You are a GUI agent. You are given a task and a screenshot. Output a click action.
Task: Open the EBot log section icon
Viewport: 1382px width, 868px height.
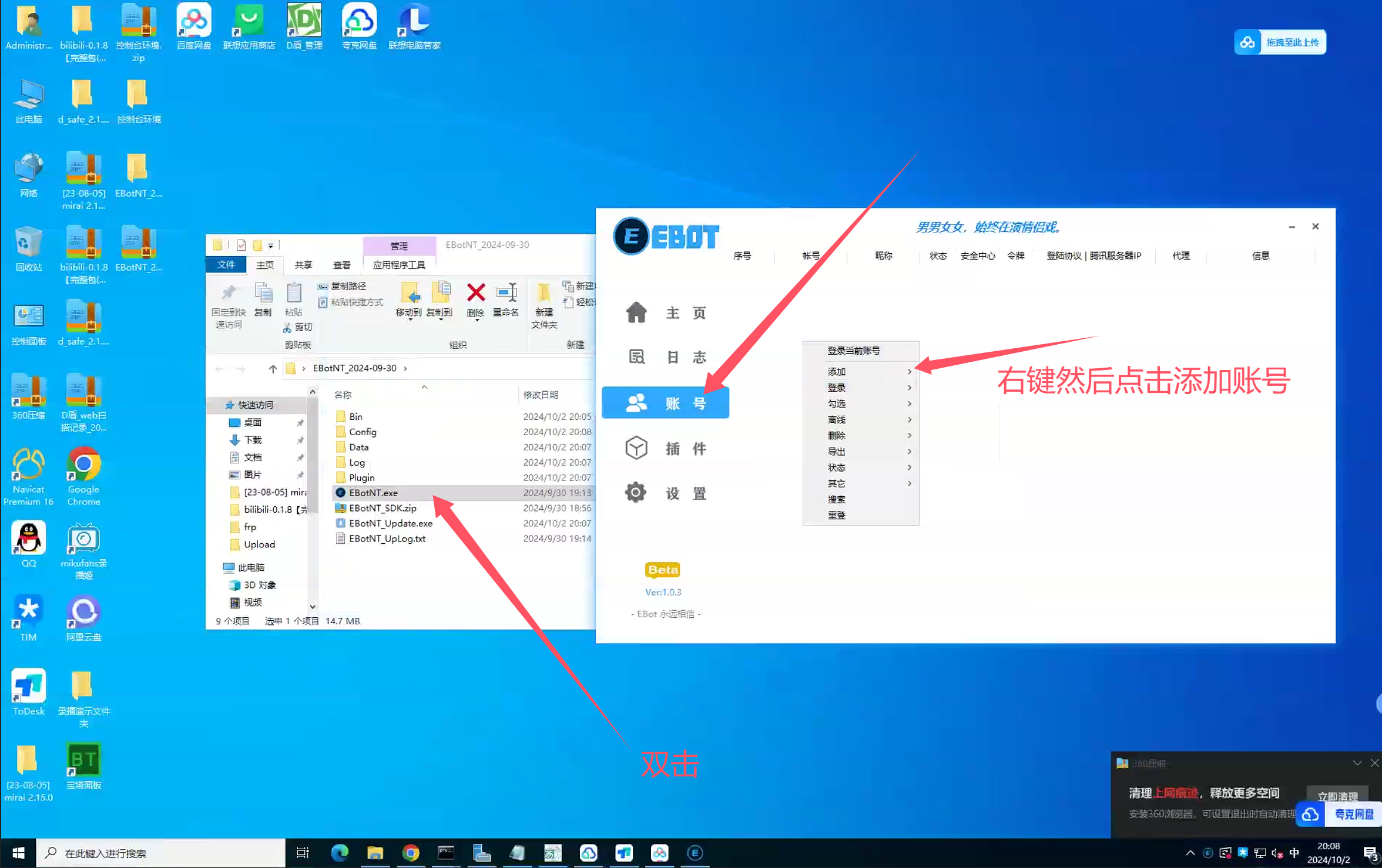click(637, 357)
